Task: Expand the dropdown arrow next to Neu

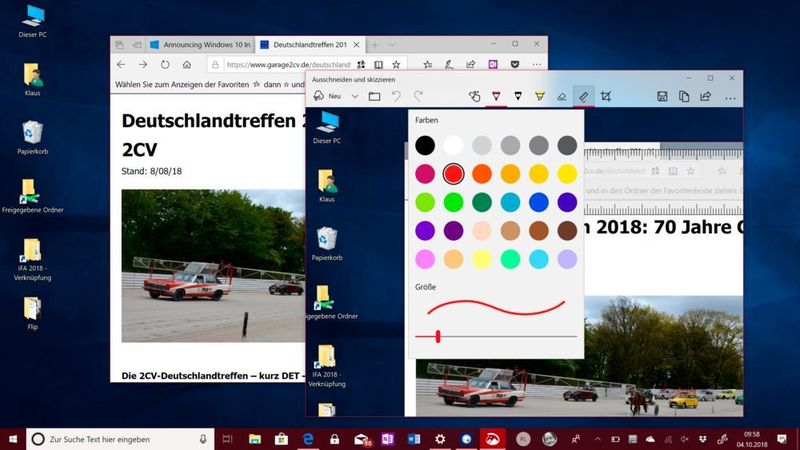Action: (355, 96)
